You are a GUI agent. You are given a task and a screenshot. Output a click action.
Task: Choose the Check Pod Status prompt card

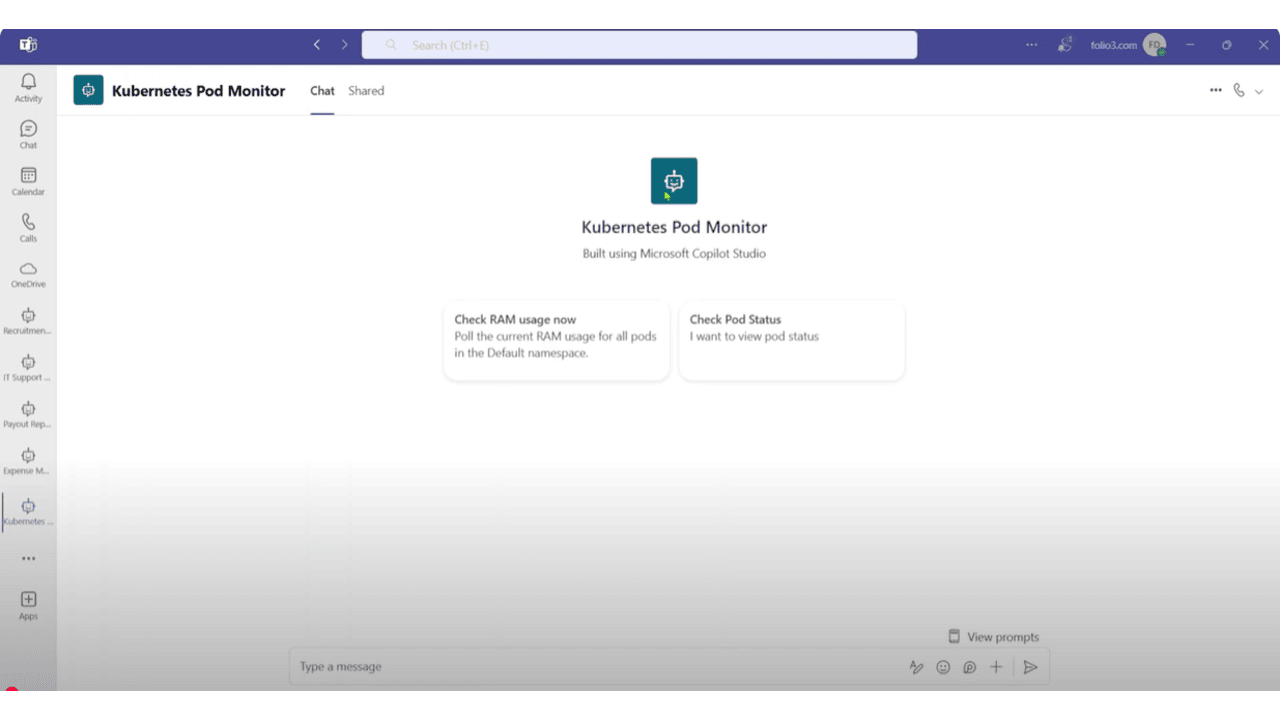coord(792,340)
